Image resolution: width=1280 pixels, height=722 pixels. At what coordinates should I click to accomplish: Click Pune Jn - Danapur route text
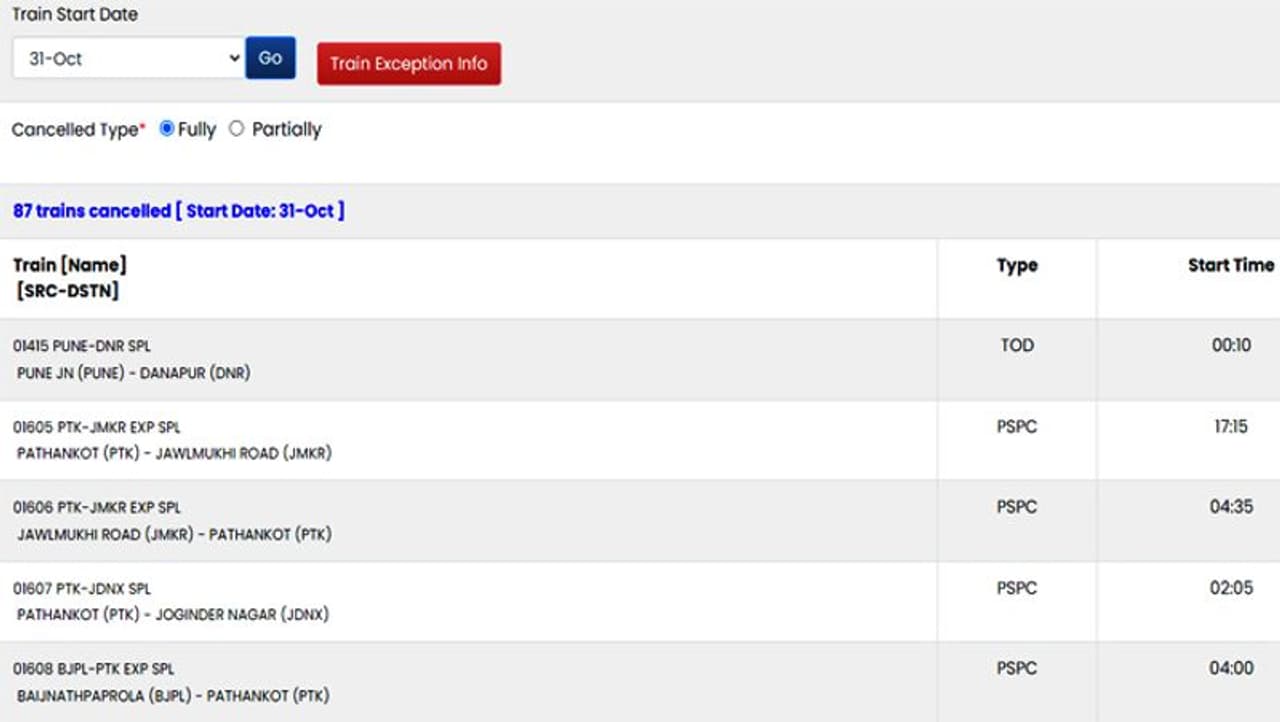(x=134, y=373)
